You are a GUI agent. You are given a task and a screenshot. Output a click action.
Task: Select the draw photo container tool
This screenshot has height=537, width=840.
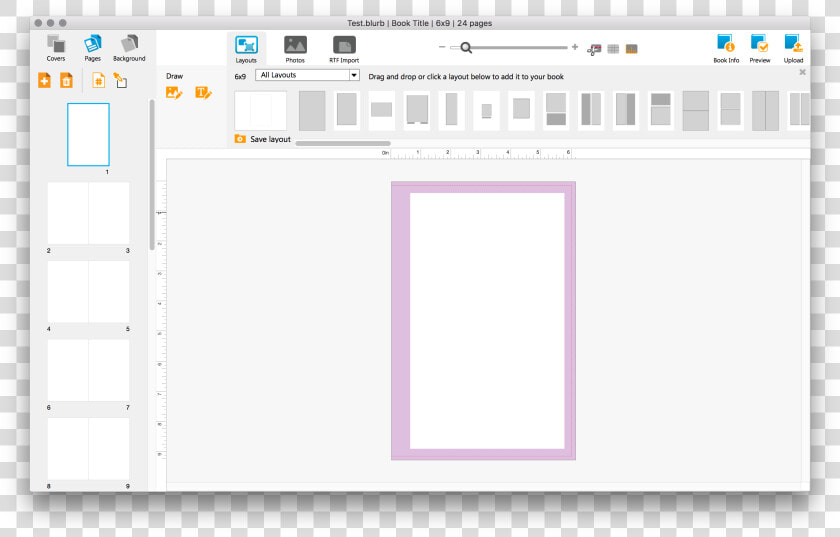[x=174, y=93]
